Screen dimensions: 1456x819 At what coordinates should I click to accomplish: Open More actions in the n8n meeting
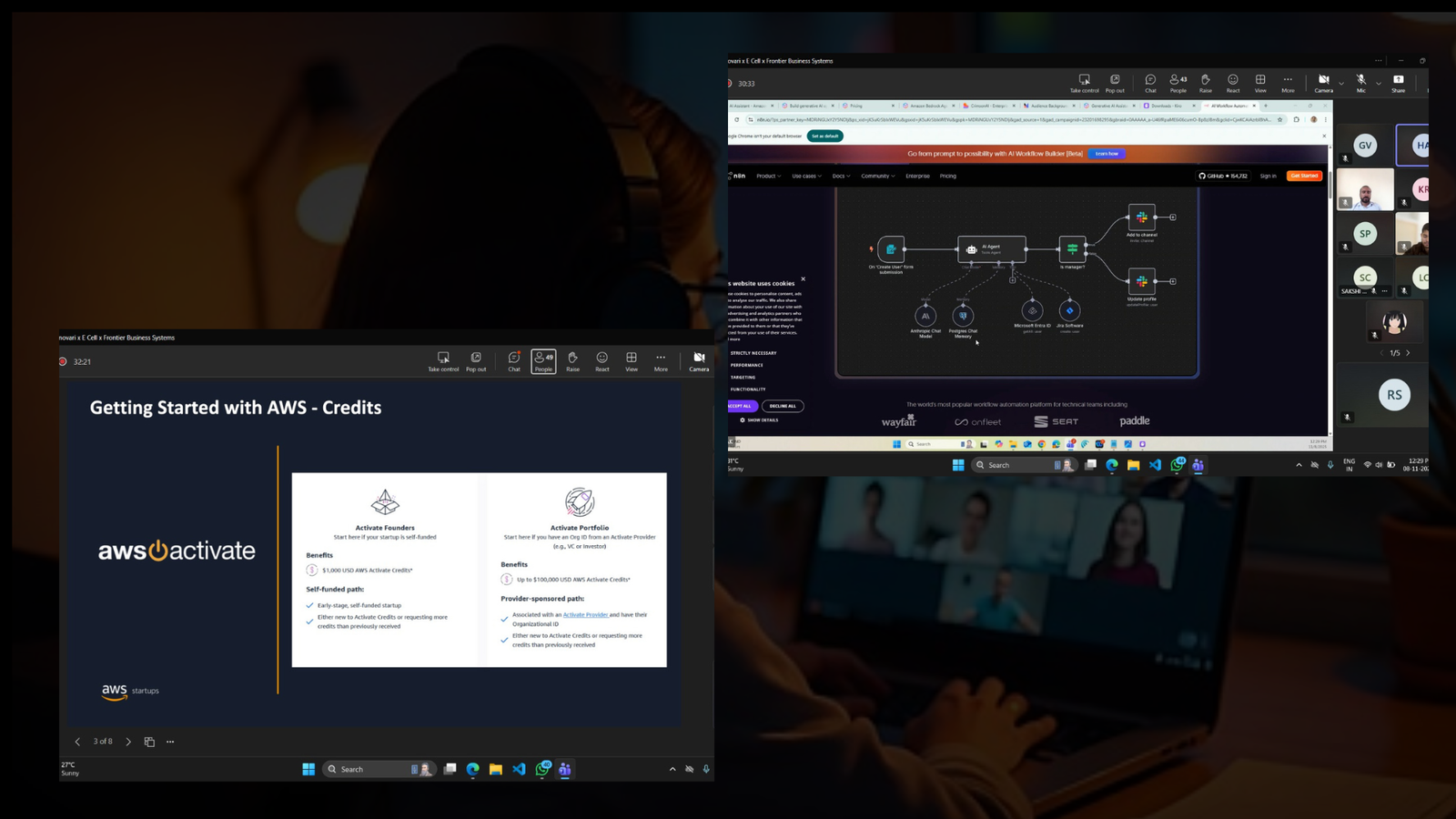click(x=1288, y=83)
